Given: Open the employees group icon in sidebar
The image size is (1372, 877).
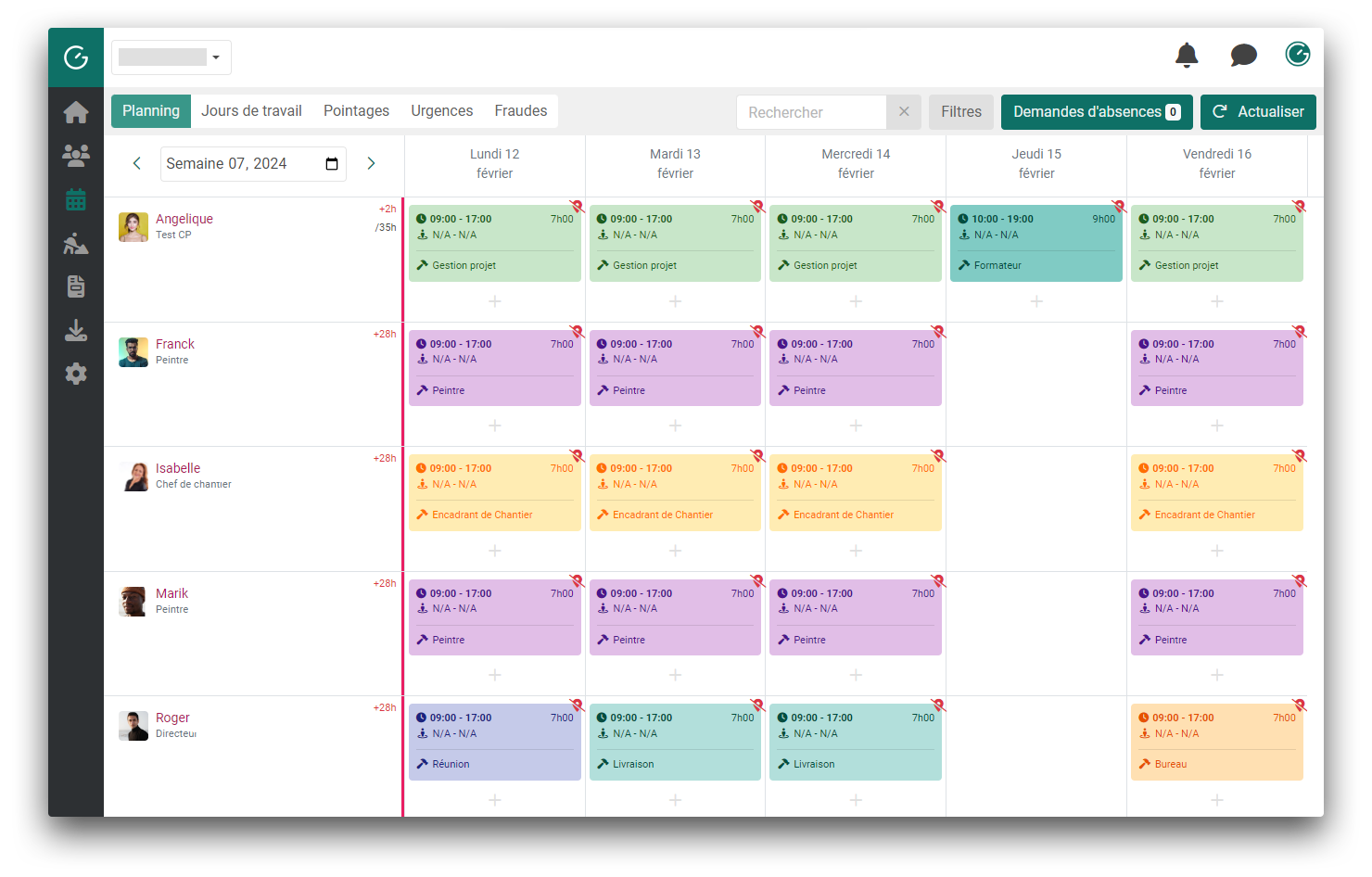Looking at the screenshot, I should [76, 155].
